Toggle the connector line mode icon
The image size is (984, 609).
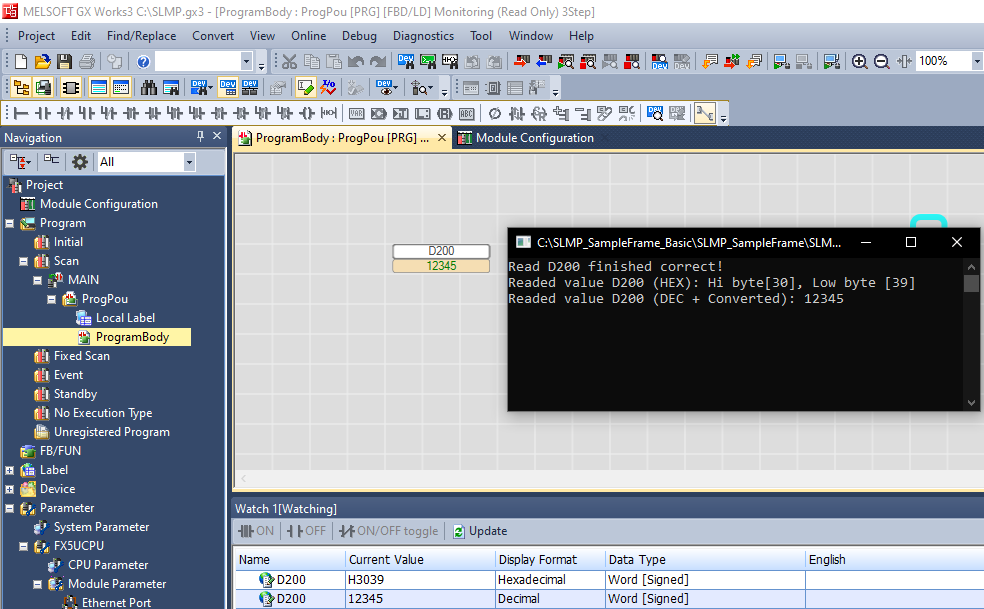coord(705,114)
